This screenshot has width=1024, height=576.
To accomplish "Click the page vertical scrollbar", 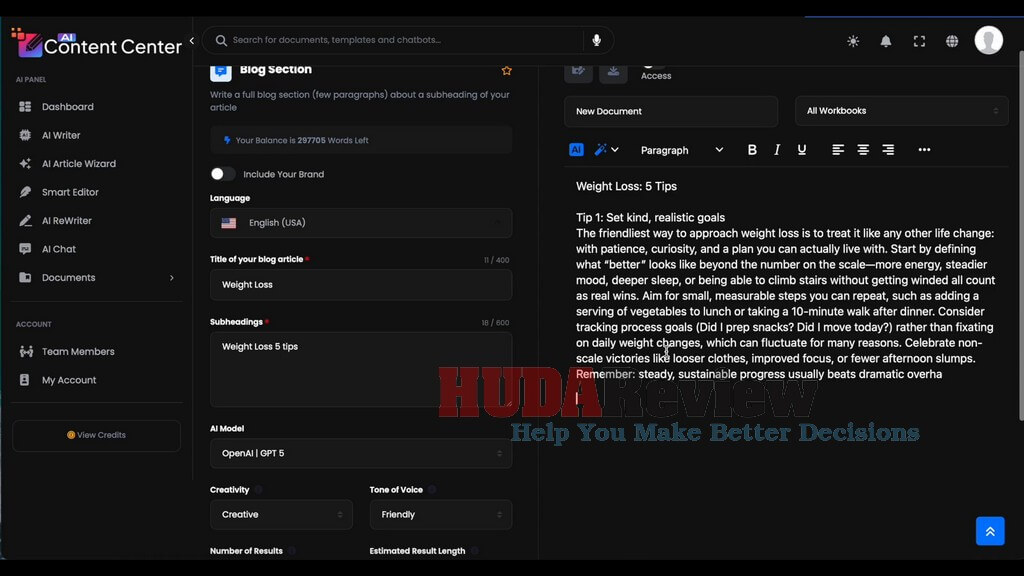I will (1021, 235).
